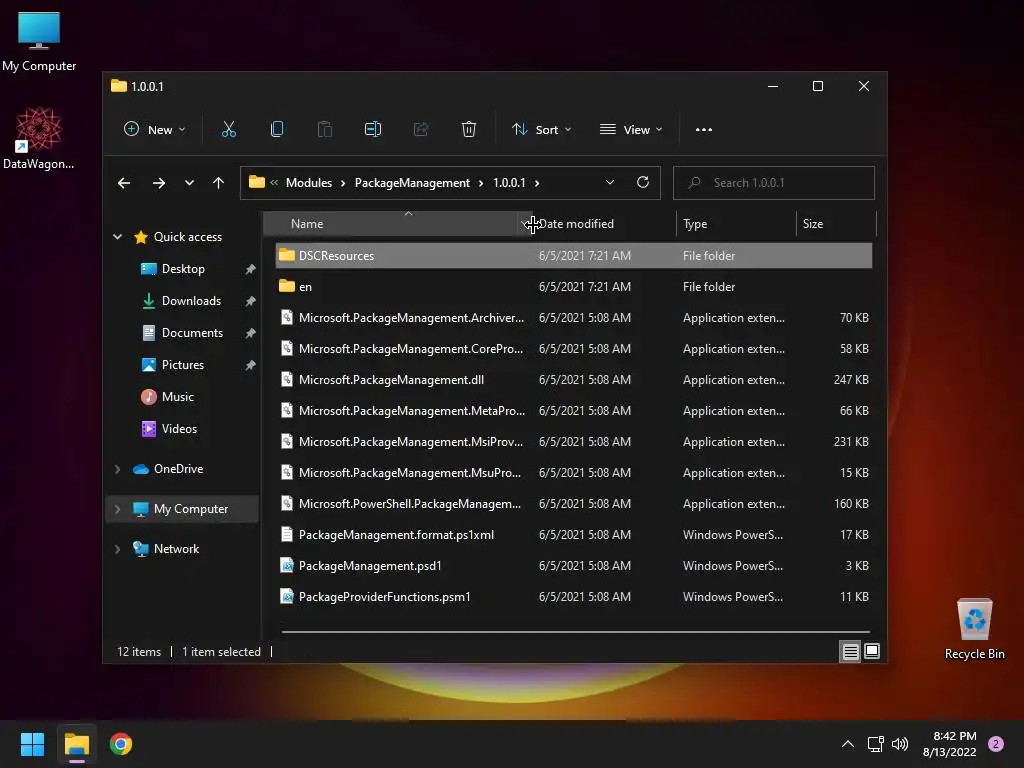Click 1.0.0.1 in the breadcrumb path
Viewport: 1024px width, 768px height.
click(509, 183)
